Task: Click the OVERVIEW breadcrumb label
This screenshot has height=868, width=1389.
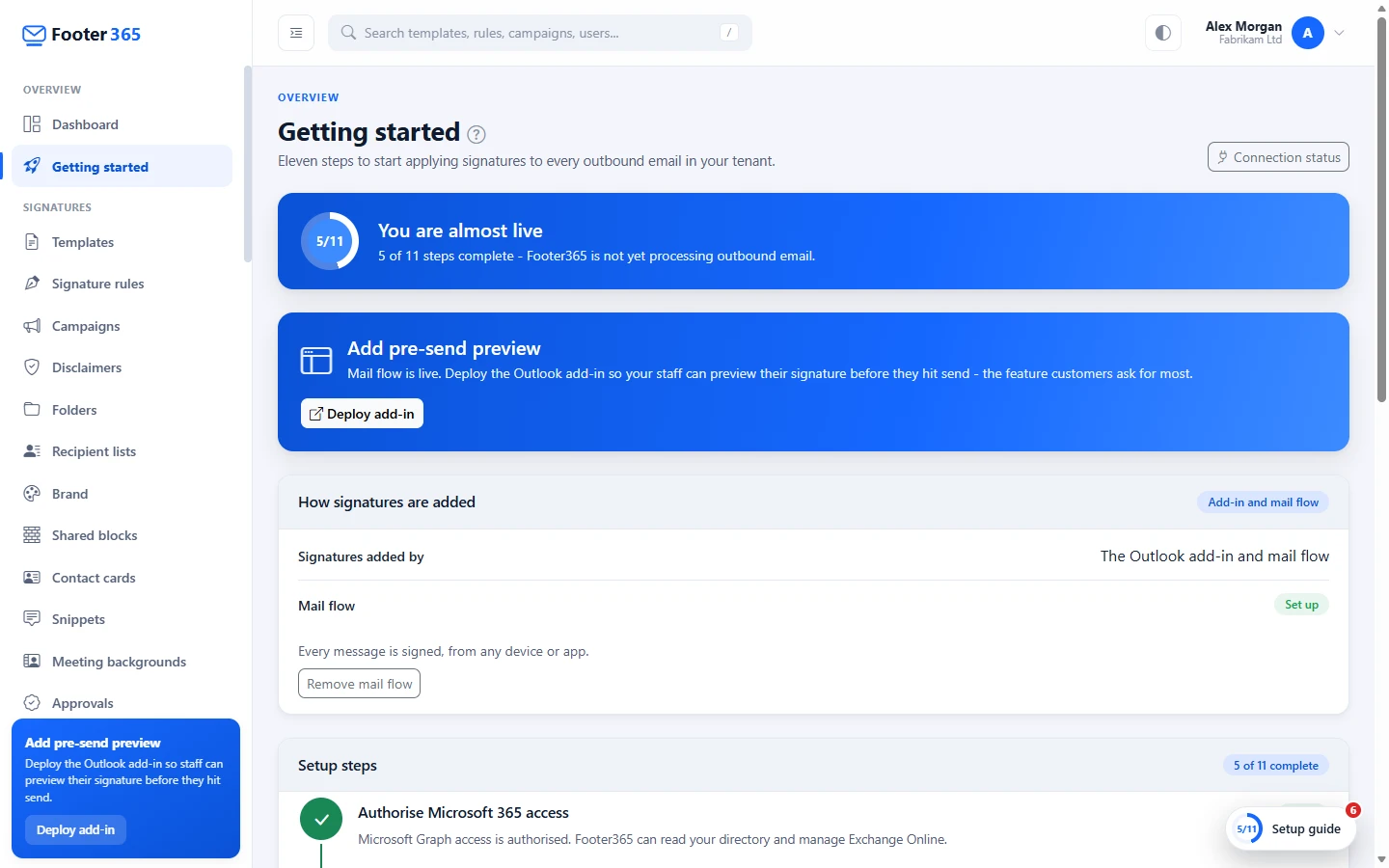Action: pyautogui.click(x=309, y=97)
